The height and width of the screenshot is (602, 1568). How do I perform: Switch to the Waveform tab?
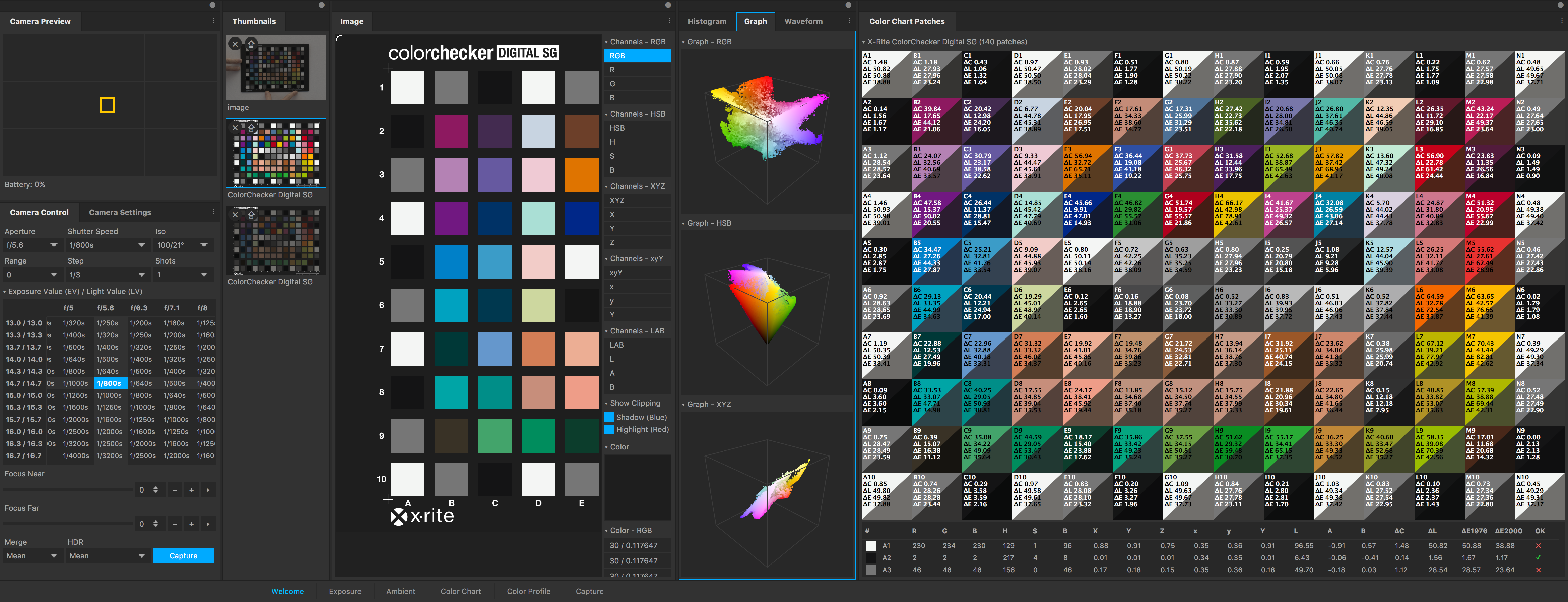(x=803, y=21)
